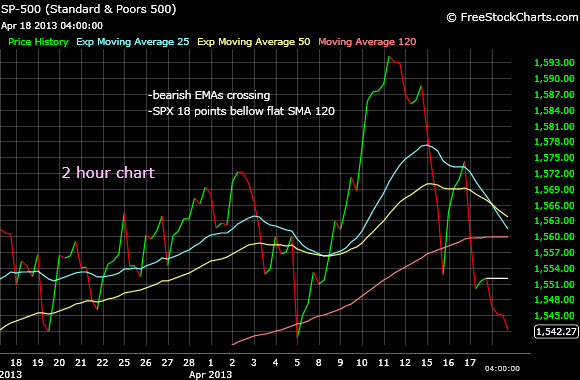Click the 1,560.00 price axis label
Viewport: 580px width, 380px height.
554,236
